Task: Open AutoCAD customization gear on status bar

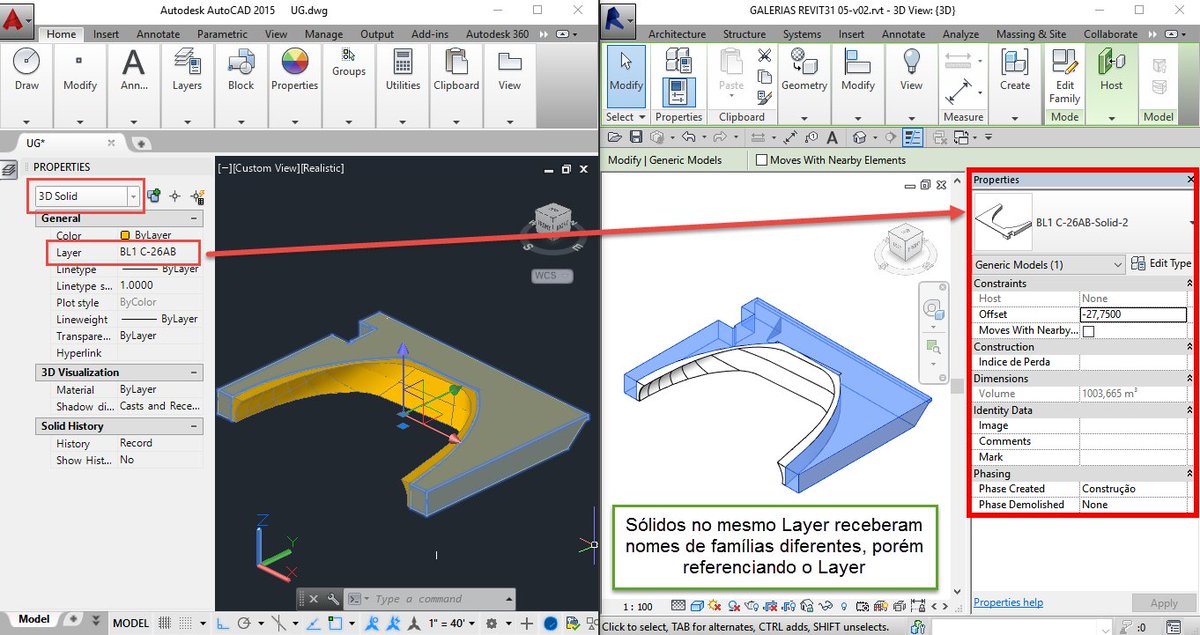Action: pyautogui.click(x=493, y=621)
